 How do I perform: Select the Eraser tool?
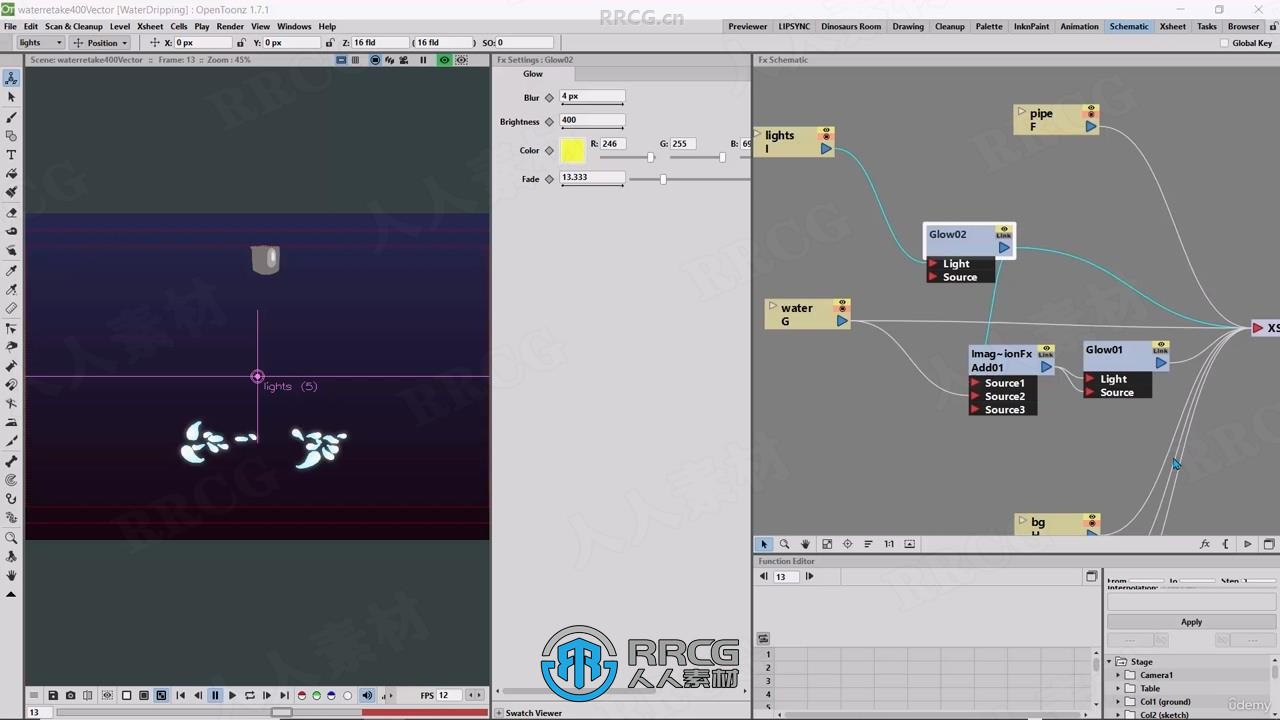point(11,213)
